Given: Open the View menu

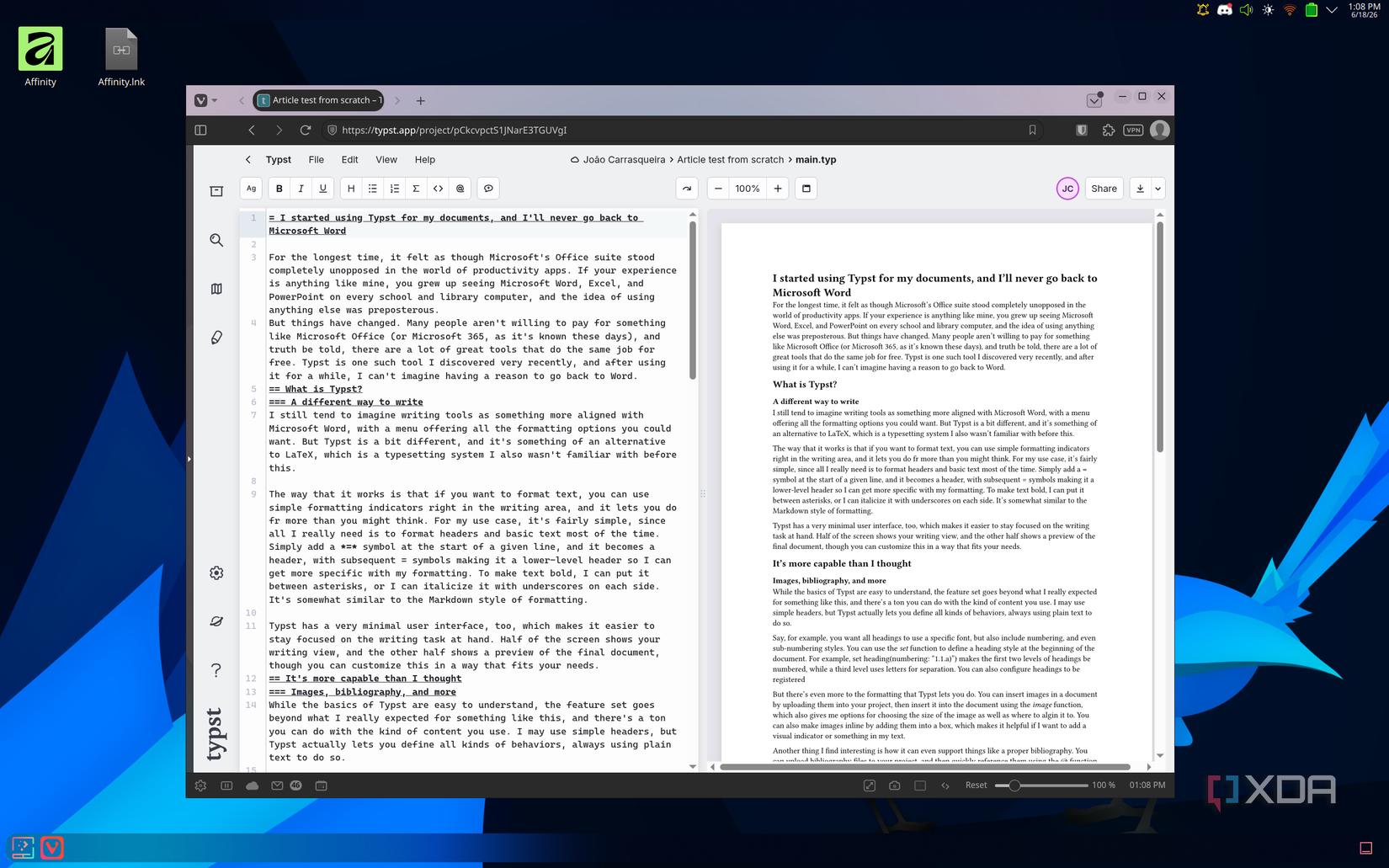Looking at the screenshot, I should click(386, 159).
